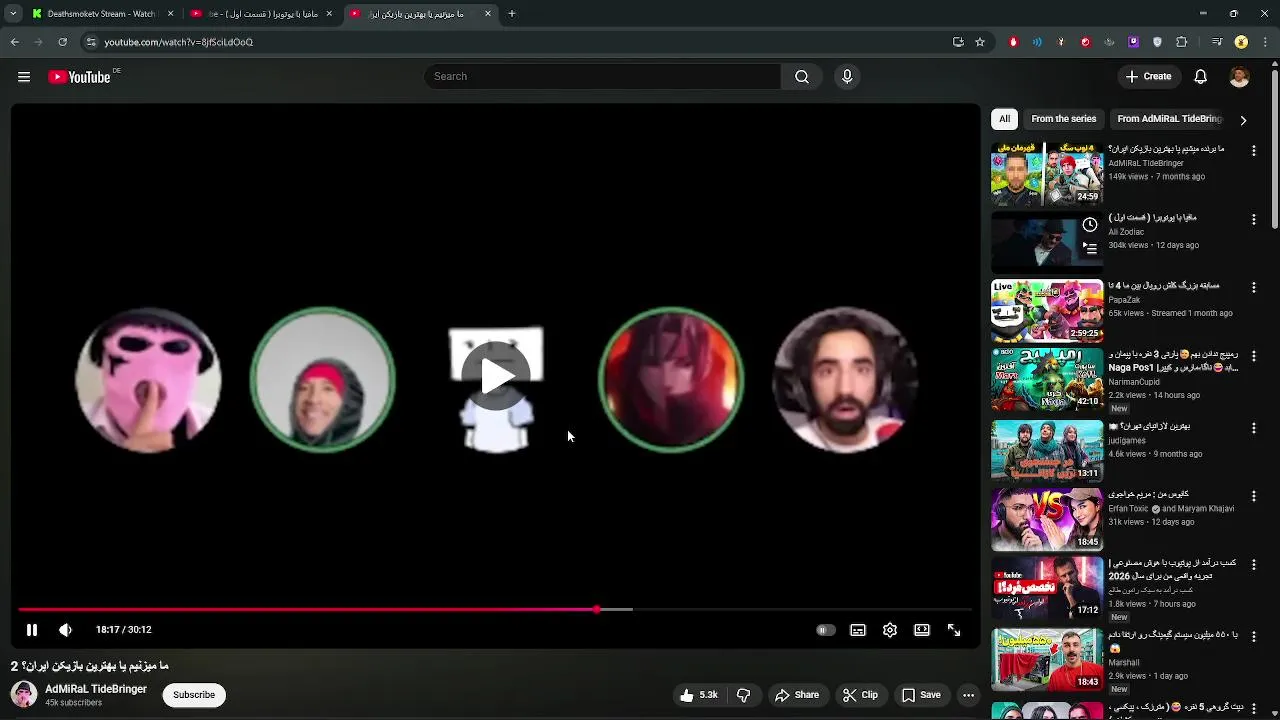Open the YouTube hamburger guide menu
The image size is (1280, 720).
click(x=24, y=77)
